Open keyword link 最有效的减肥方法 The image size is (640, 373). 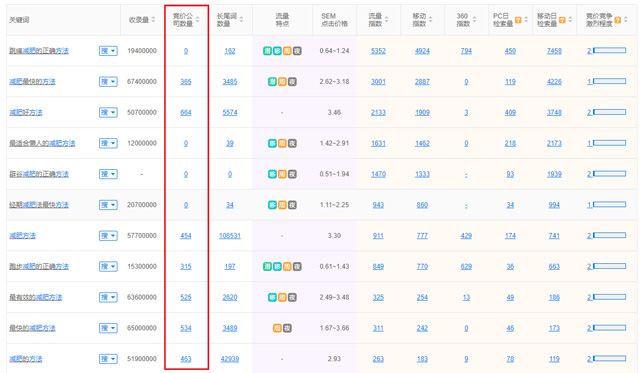pos(36,297)
